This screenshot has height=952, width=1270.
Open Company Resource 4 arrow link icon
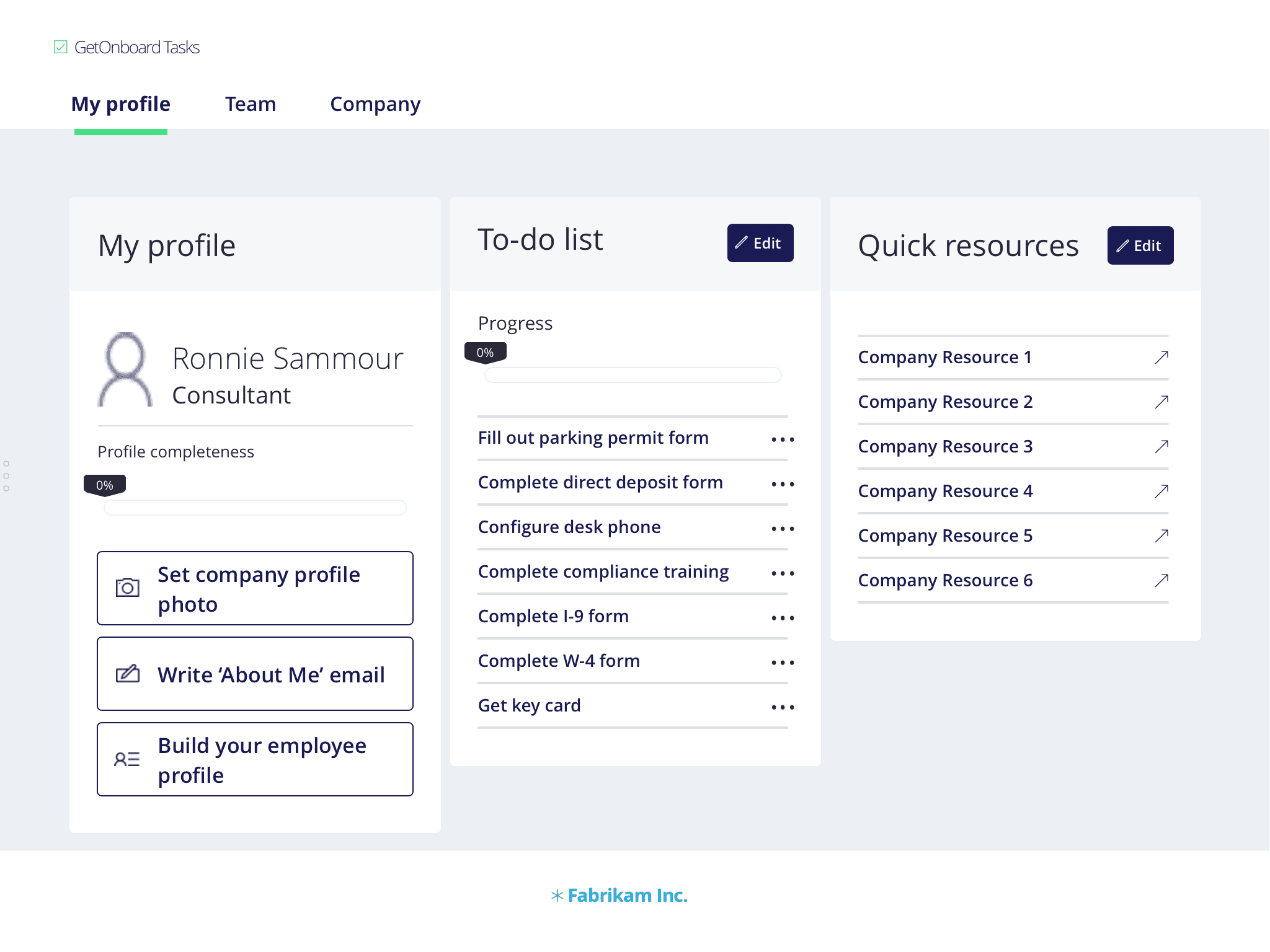[x=1161, y=491]
